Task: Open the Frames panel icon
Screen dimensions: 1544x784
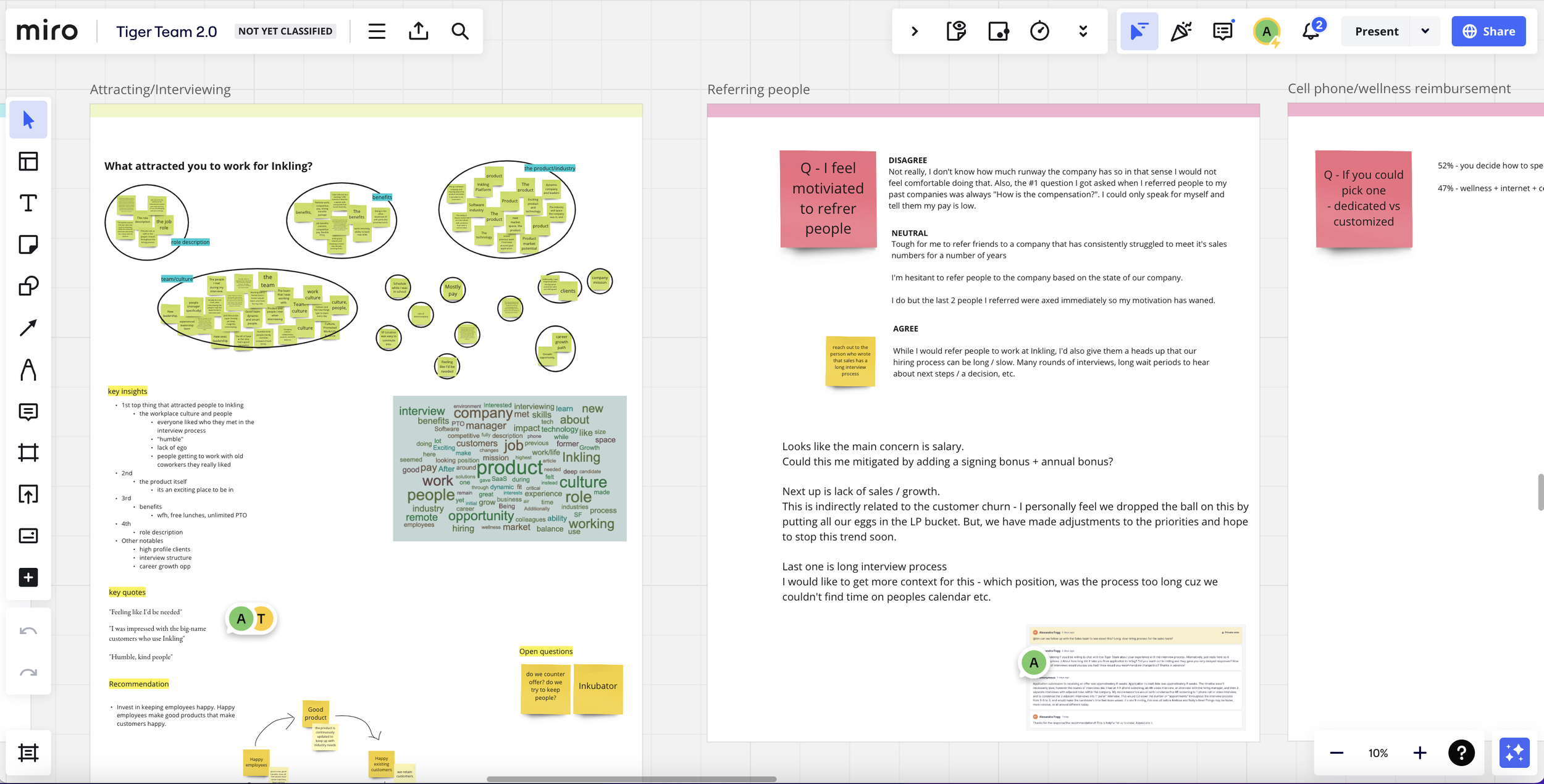Action: coord(28,753)
